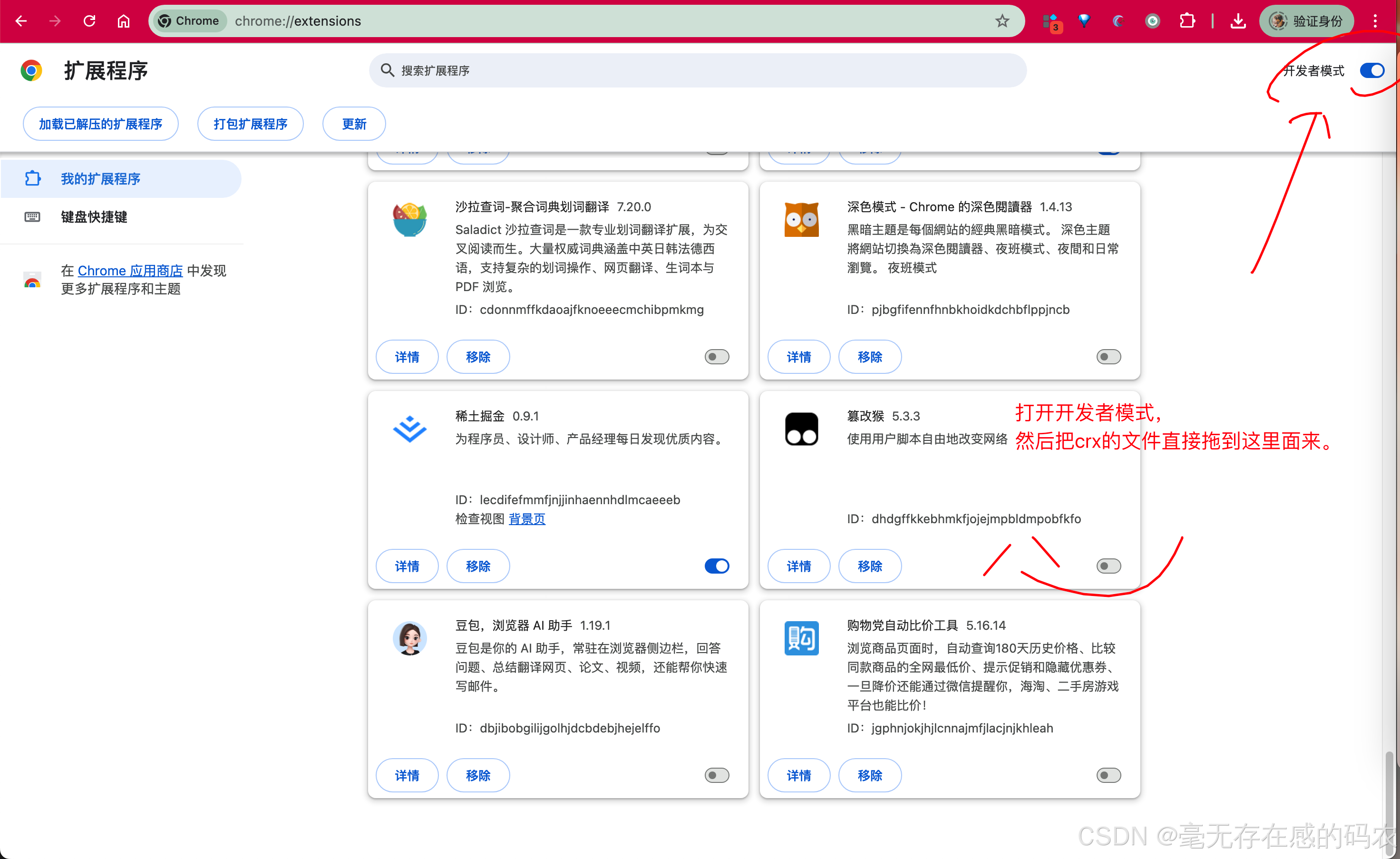1400x859 pixels.
Task: Open 键盘快捷键 in the sidebar
Action: pos(94,216)
